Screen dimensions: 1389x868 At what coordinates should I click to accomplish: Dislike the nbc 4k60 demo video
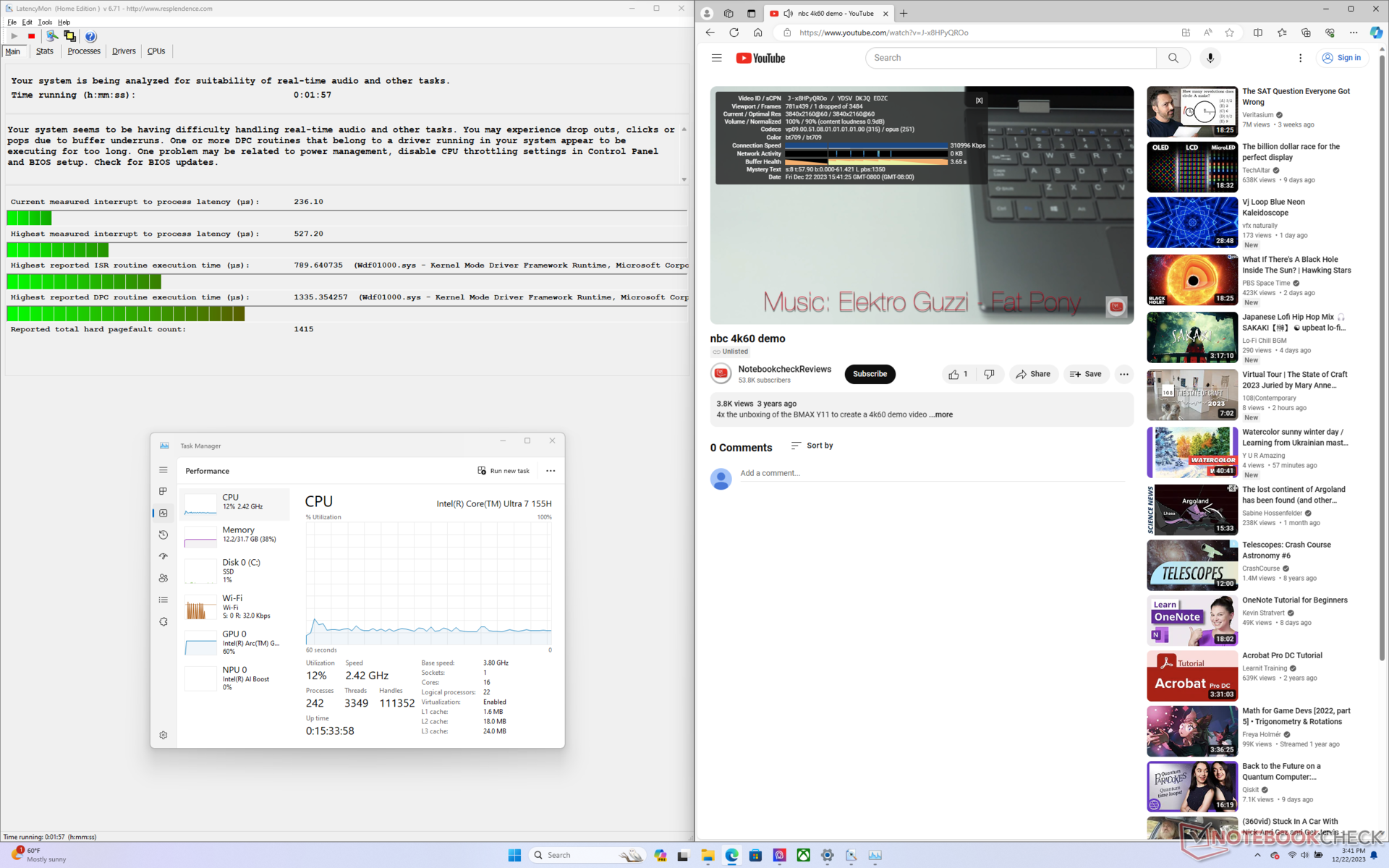pos(989,374)
